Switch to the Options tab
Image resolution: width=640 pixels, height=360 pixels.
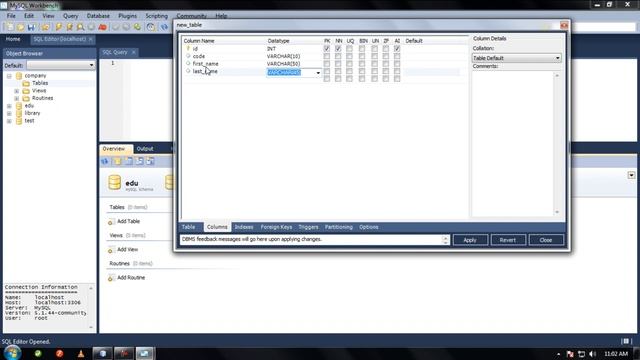tap(369, 227)
